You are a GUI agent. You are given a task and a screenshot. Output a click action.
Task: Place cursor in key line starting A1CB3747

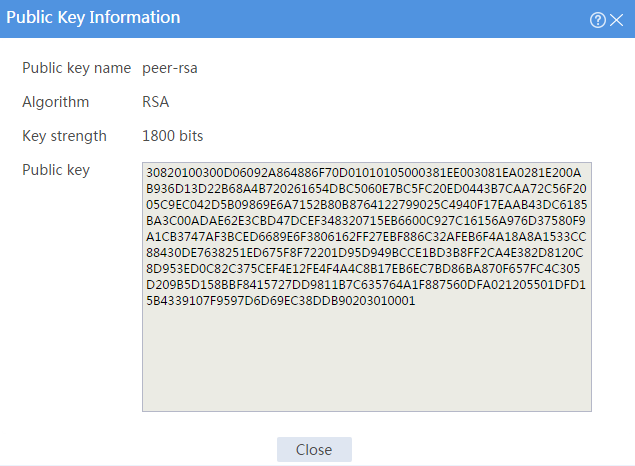pos(366,237)
